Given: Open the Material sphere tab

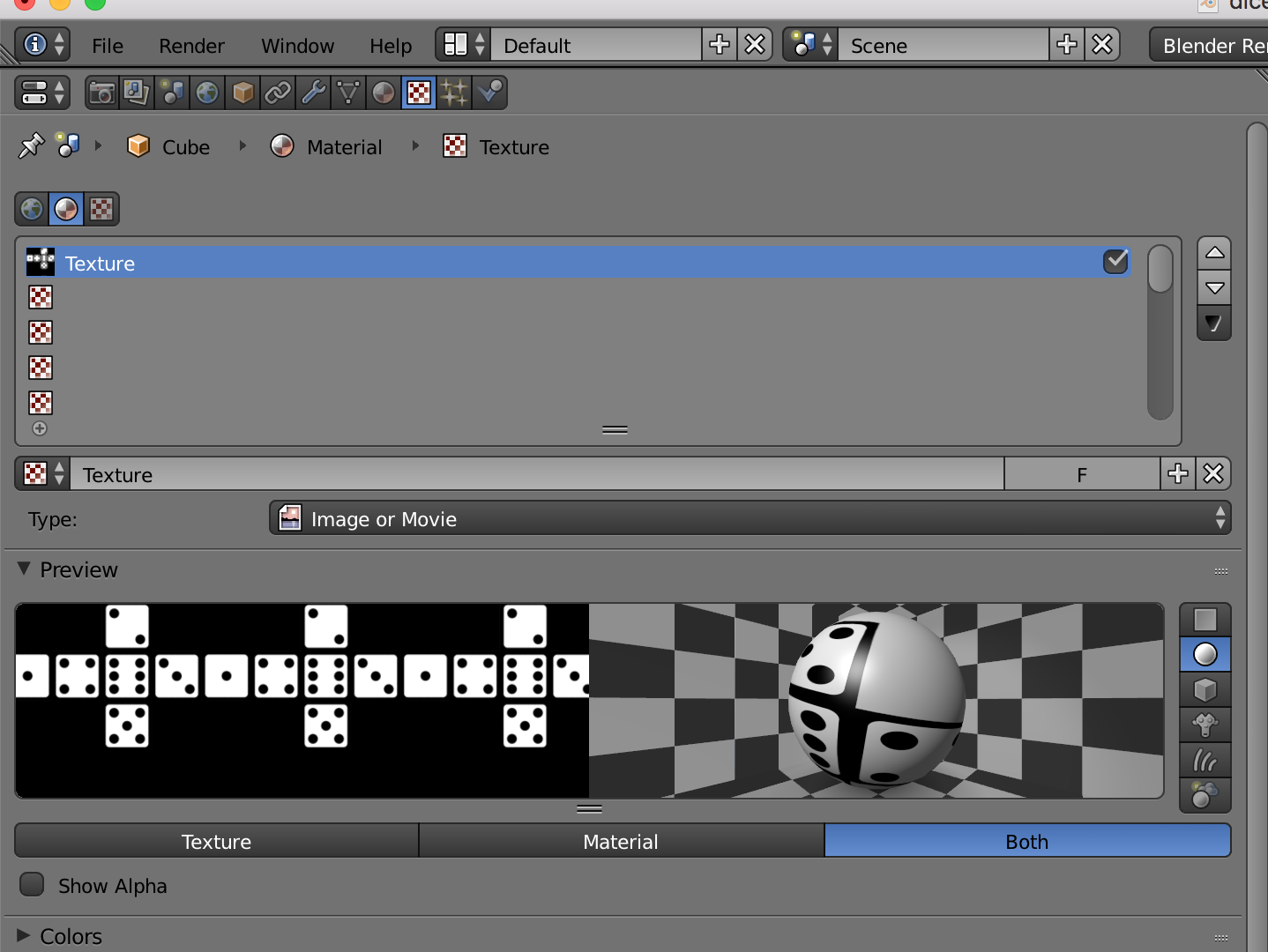Looking at the screenshot, I should click(384, 93).
